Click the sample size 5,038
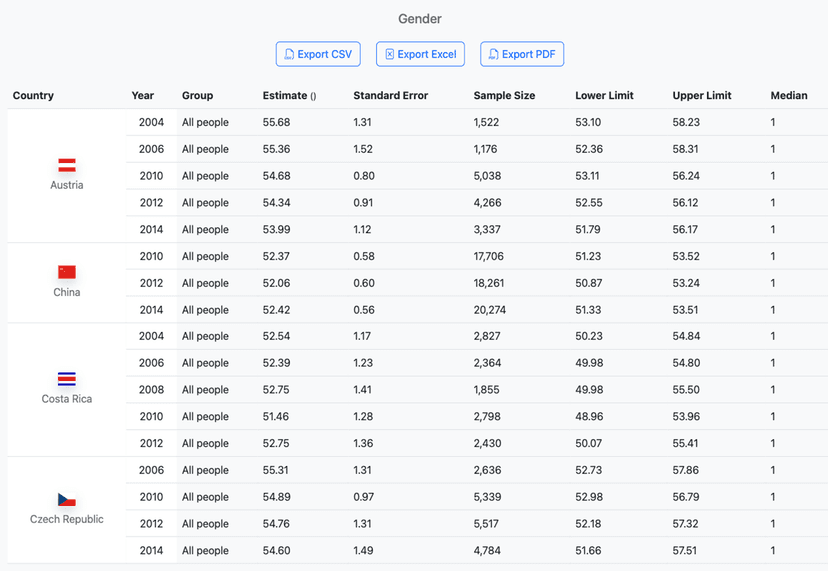 (487, 176)
